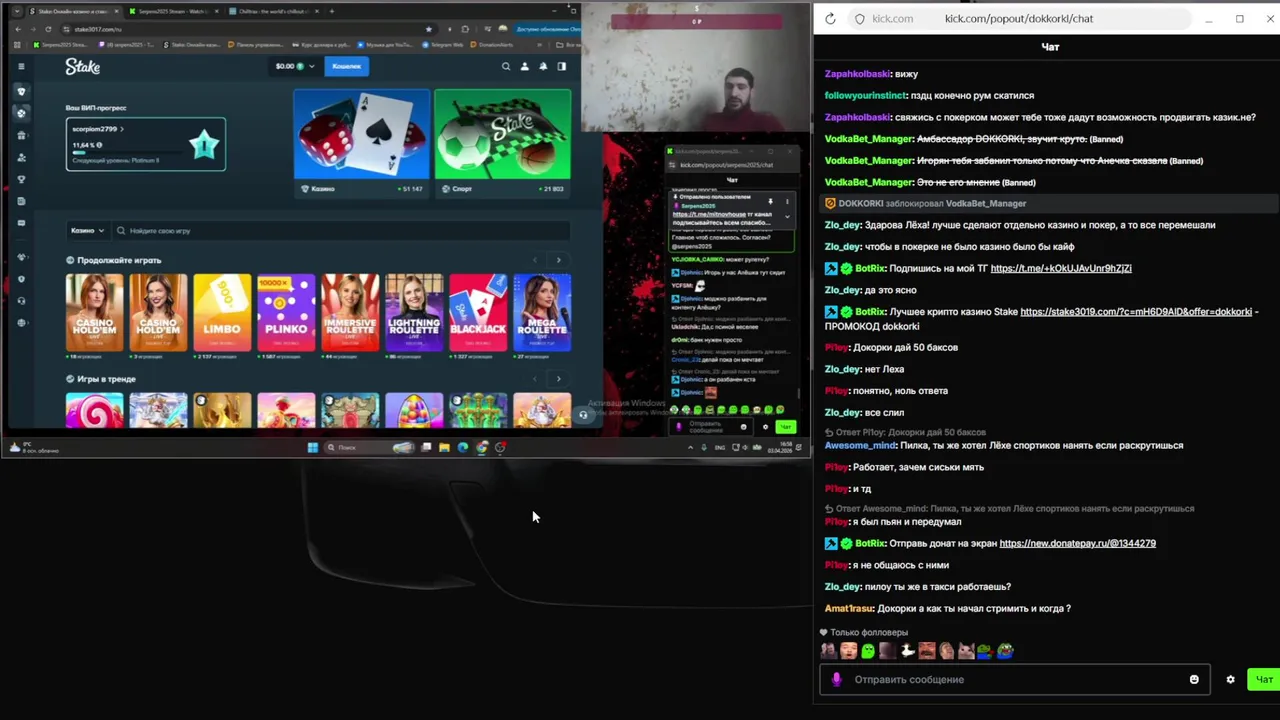Open the Windows Start button

tap(313, 447)
